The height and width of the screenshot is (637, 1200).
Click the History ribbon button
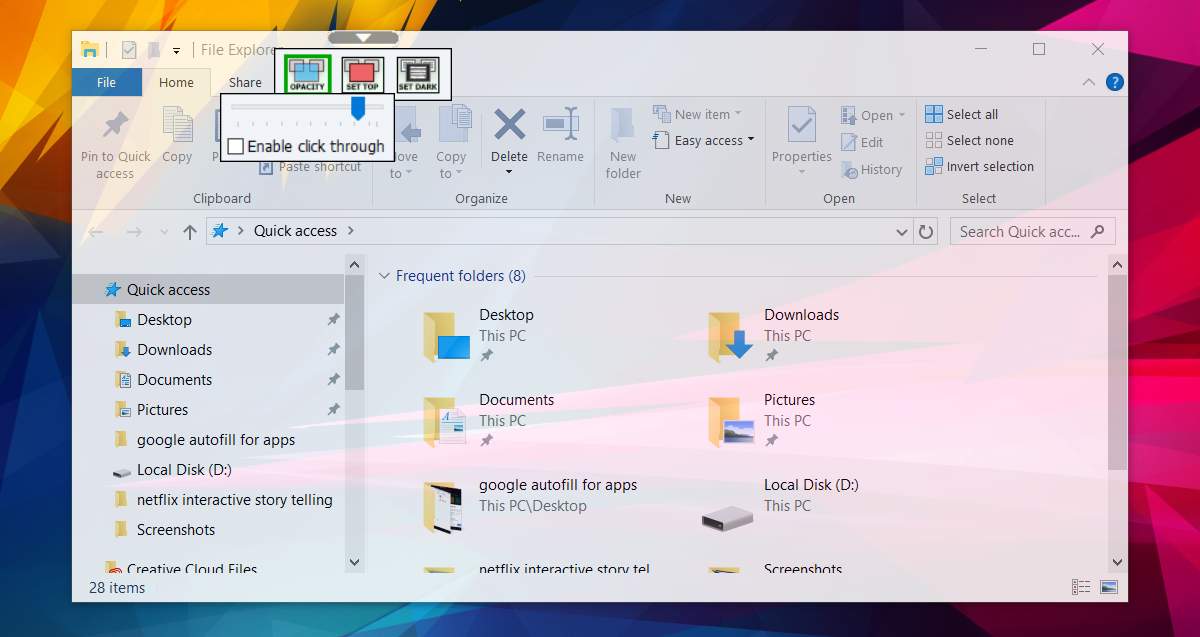(871, 169)
